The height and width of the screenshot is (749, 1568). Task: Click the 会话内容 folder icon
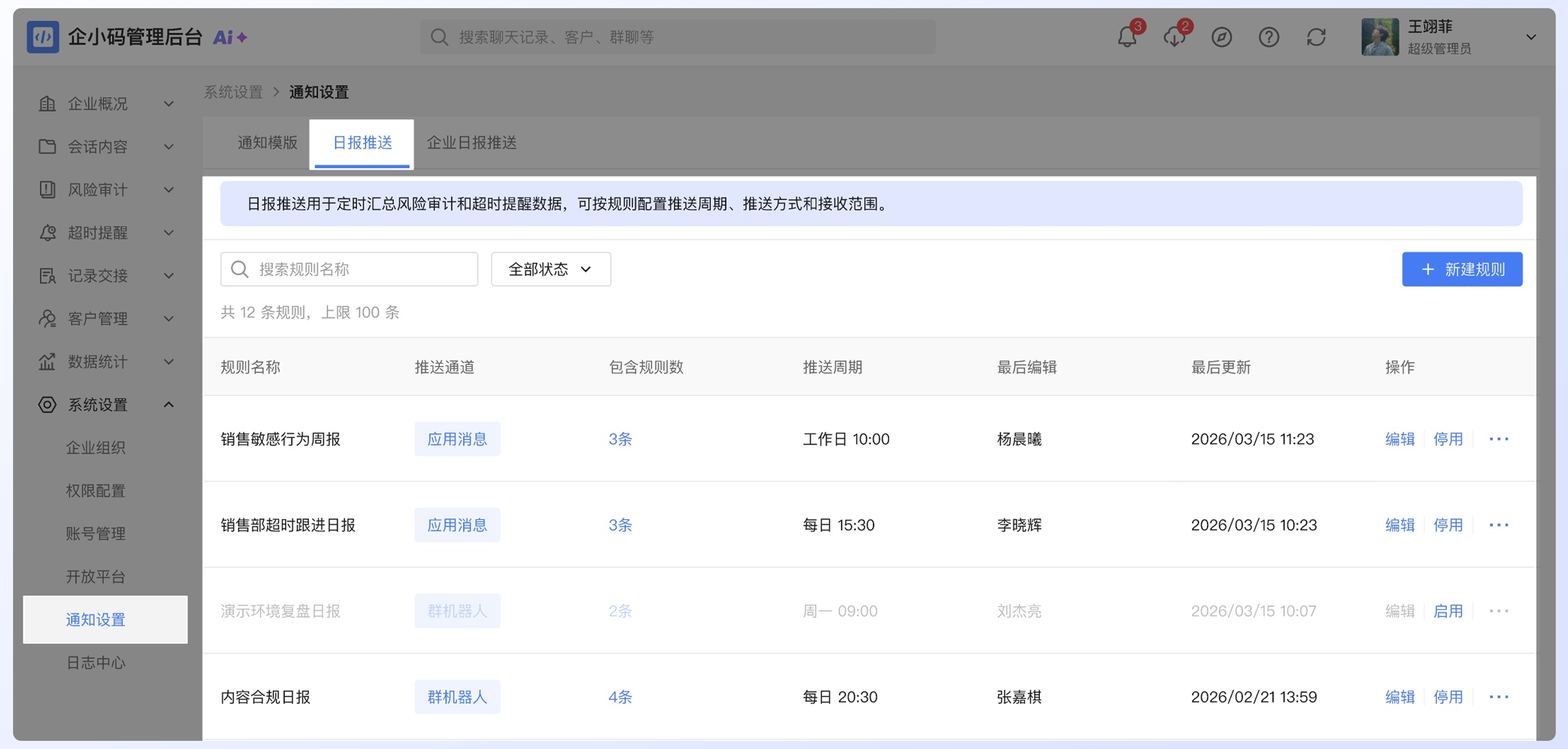pos(47,147)
